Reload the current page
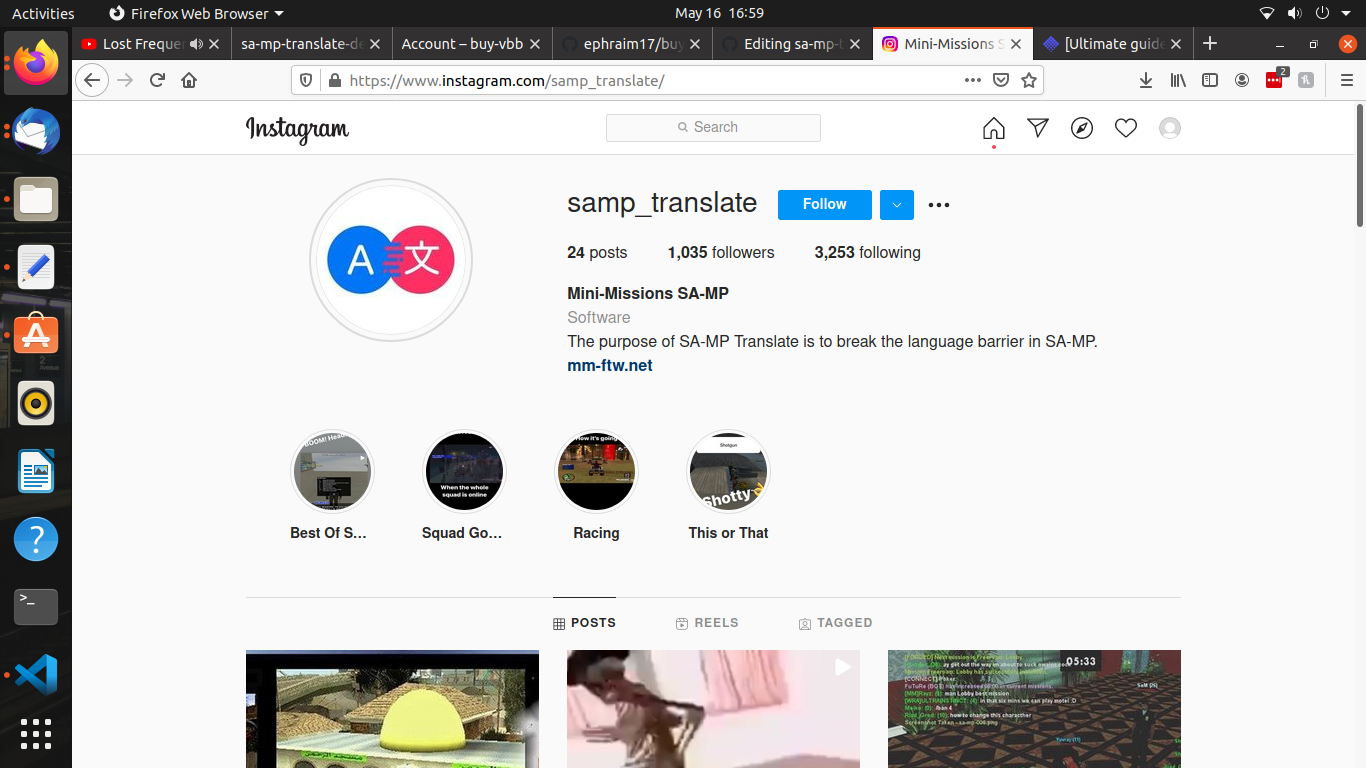This screenshot has height=768, width=1366. [x=157, y=80]
